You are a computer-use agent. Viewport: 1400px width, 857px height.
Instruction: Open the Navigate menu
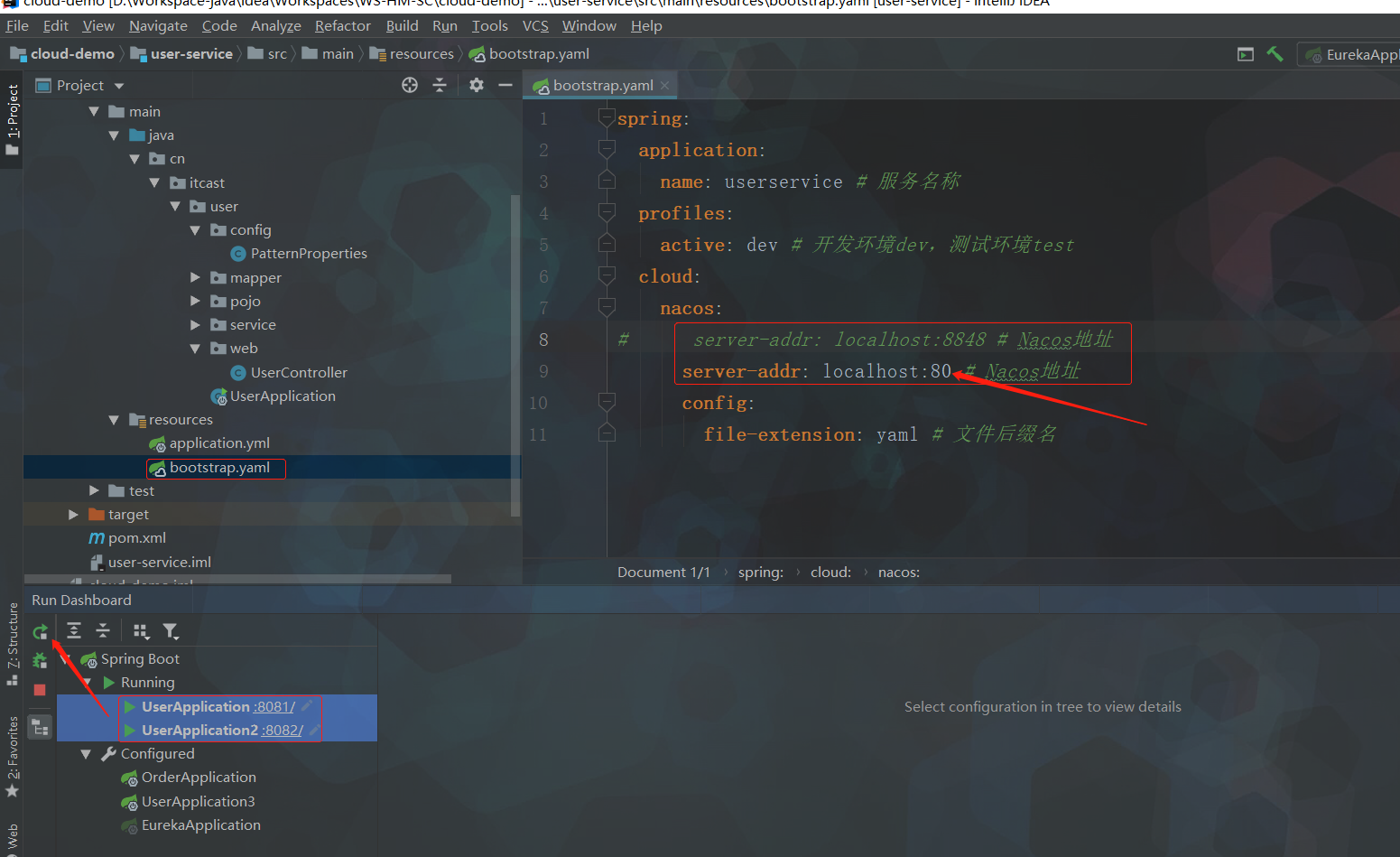(x=158, y=25)
